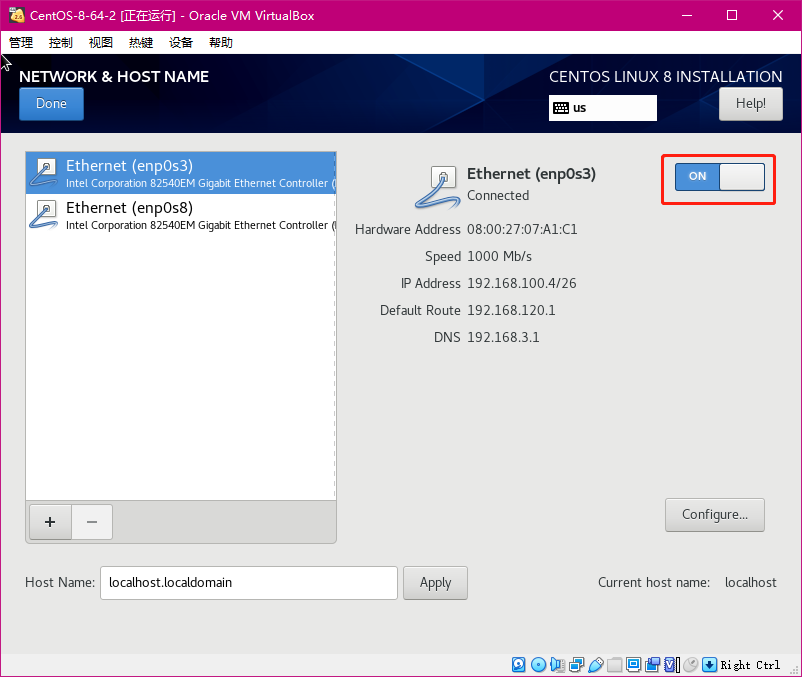Image resolution: width=802 pixels, height=677 pixels.
Task: Click the display status icon
Action: [x=633, y=664]
